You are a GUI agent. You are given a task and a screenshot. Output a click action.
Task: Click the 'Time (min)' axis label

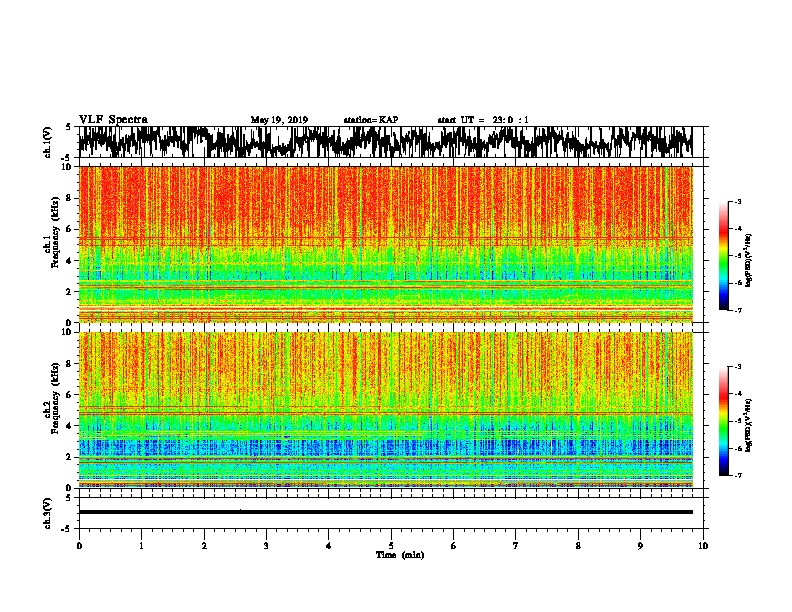(x=400, y=555)
